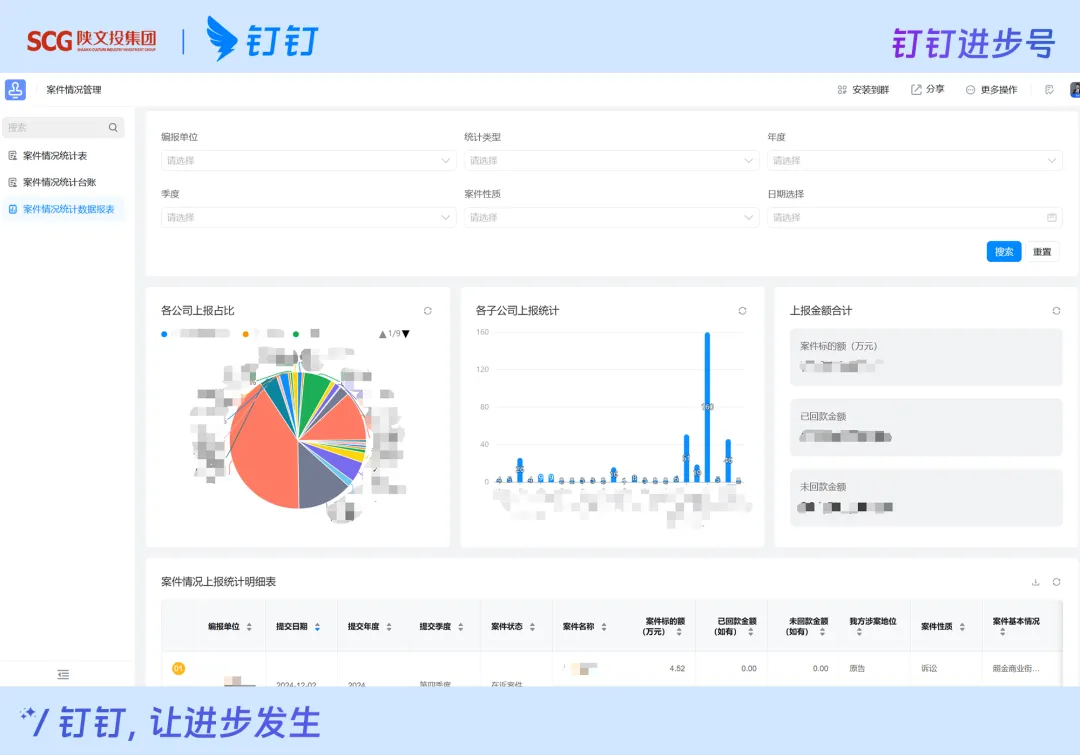1080x755 pixels.
Task: Toggle the blue legend series dot
Action: tap(164, 334)
